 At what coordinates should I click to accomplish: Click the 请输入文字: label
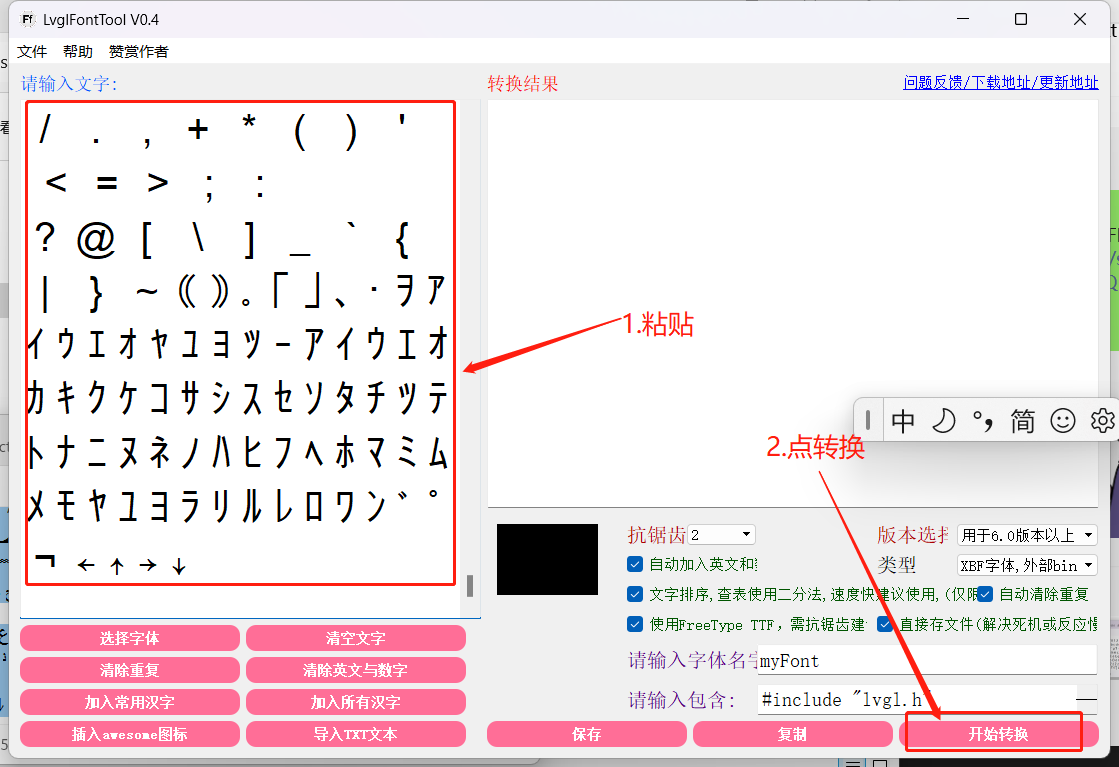69,83
